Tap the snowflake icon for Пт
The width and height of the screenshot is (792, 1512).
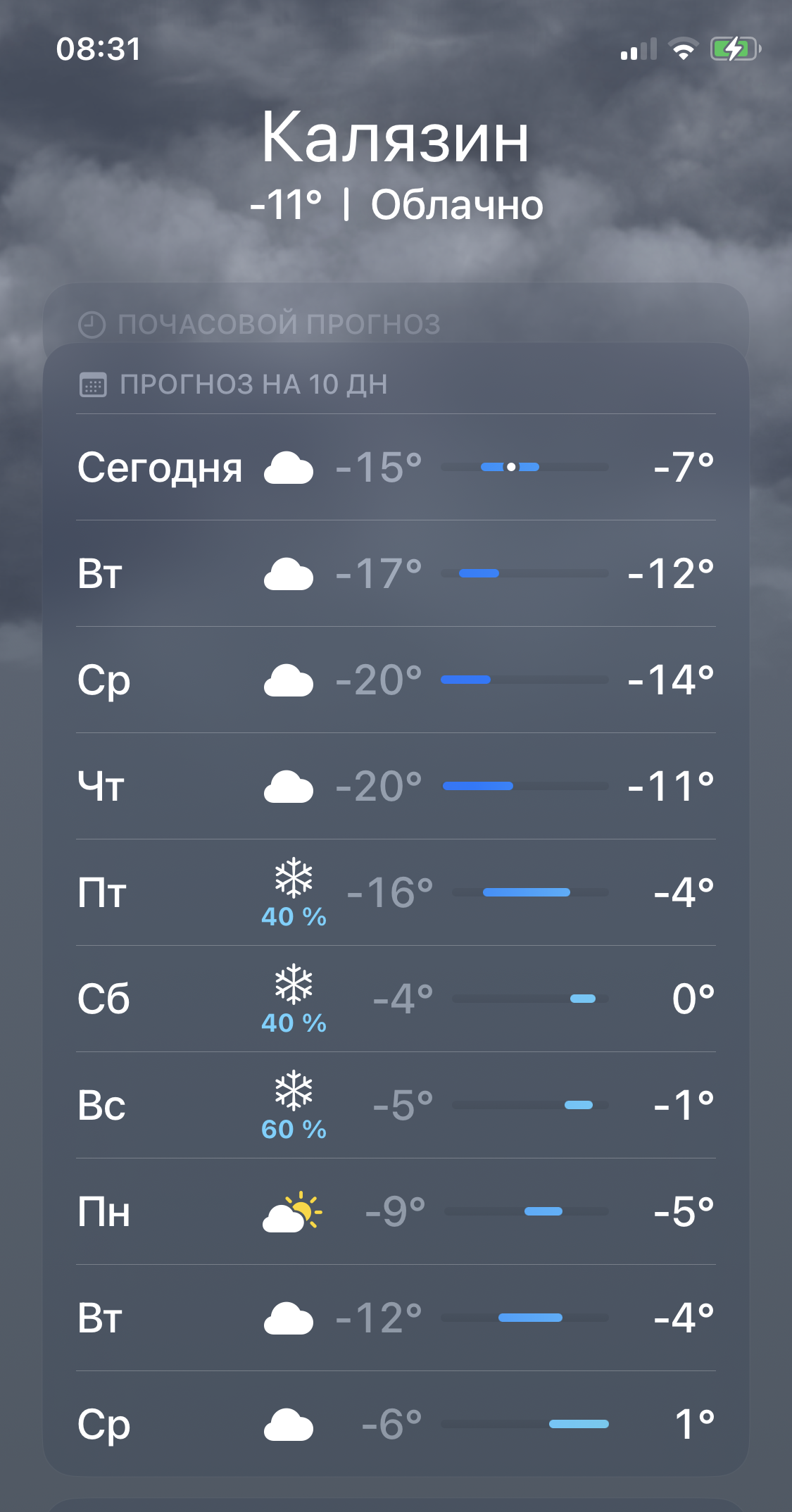pyautogui.click(x=294, y=877)
